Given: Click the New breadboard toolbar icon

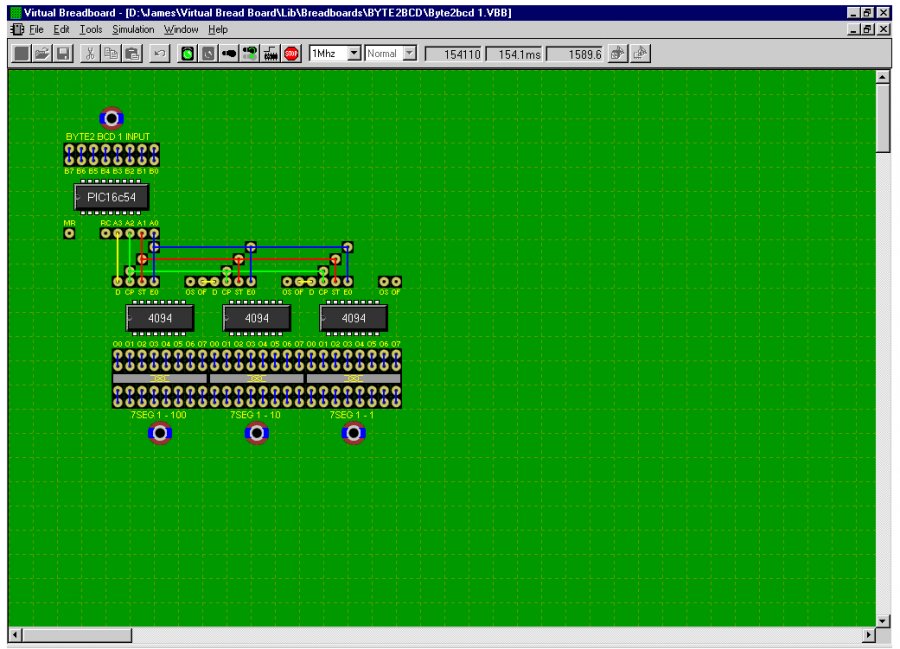Looking at the screenshot, I should tap(22, 54).
